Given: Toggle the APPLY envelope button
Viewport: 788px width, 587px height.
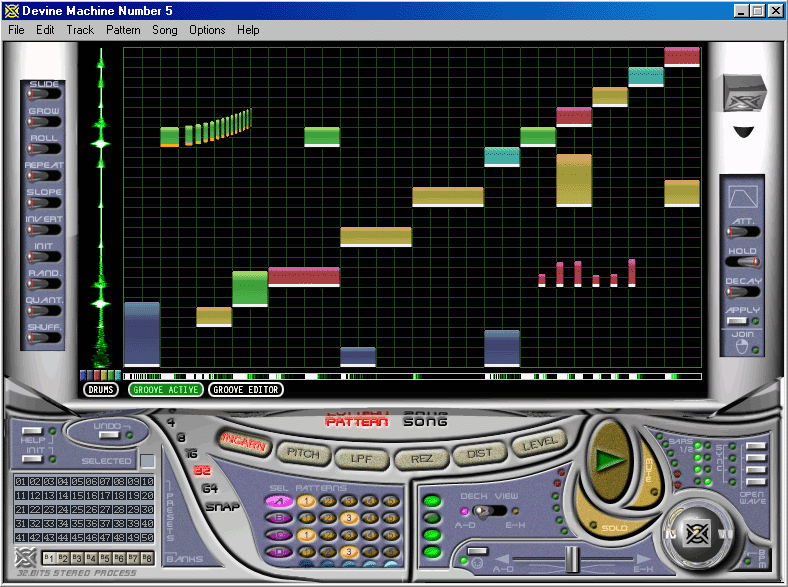Looking at the screenshot, I should 738,321.
